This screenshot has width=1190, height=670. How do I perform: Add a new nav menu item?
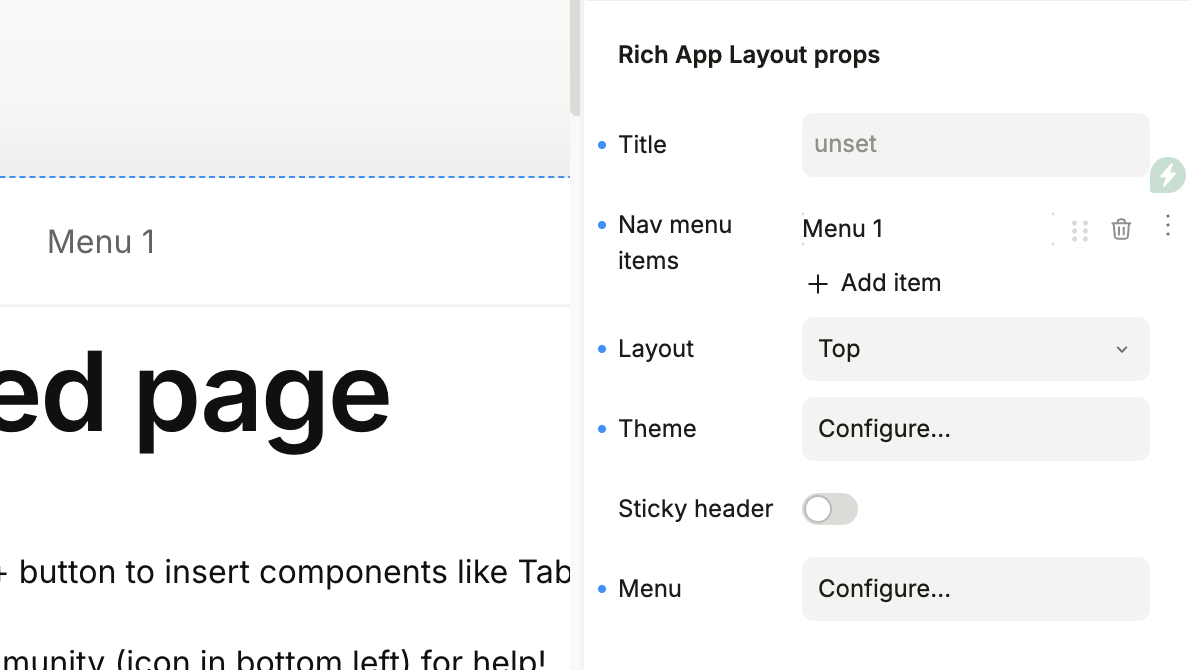tap(874, 283)
